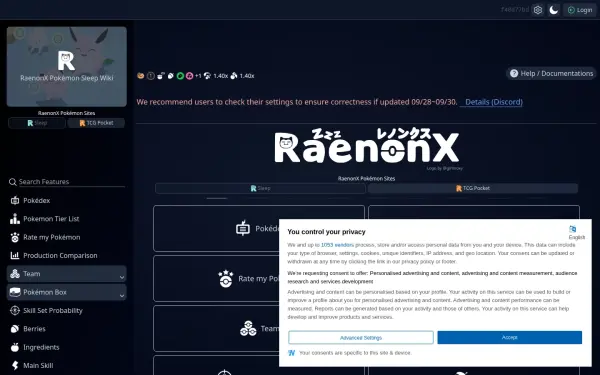Select the Sleep tab below RaenonX logo
Image resolution: width=600 pixels, height=375 pixels.
click(x=260, y=188)
